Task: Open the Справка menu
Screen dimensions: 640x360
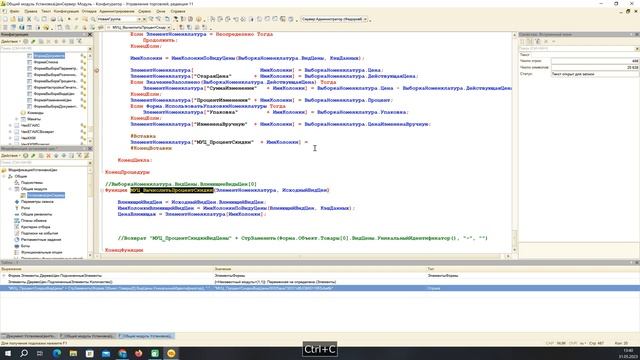Action: coord(178,11)
